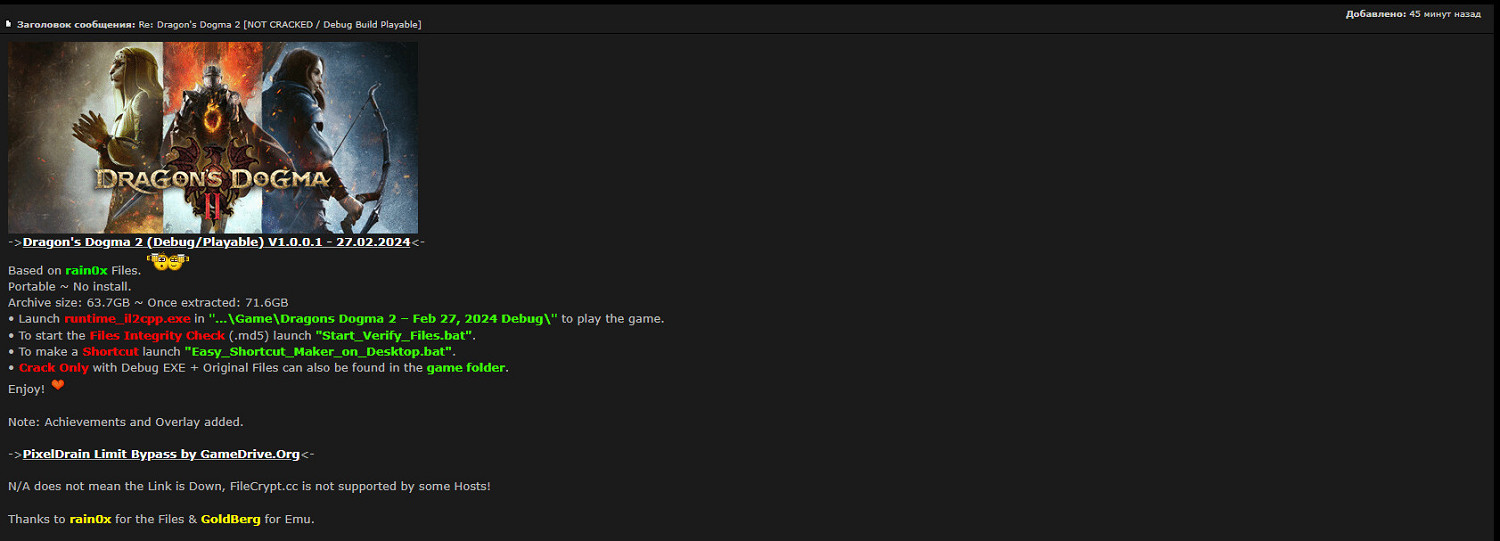Click the green game folder text
Image resolution: width=1500 pixels, height=541 pixels.
(x=467, y=368)
